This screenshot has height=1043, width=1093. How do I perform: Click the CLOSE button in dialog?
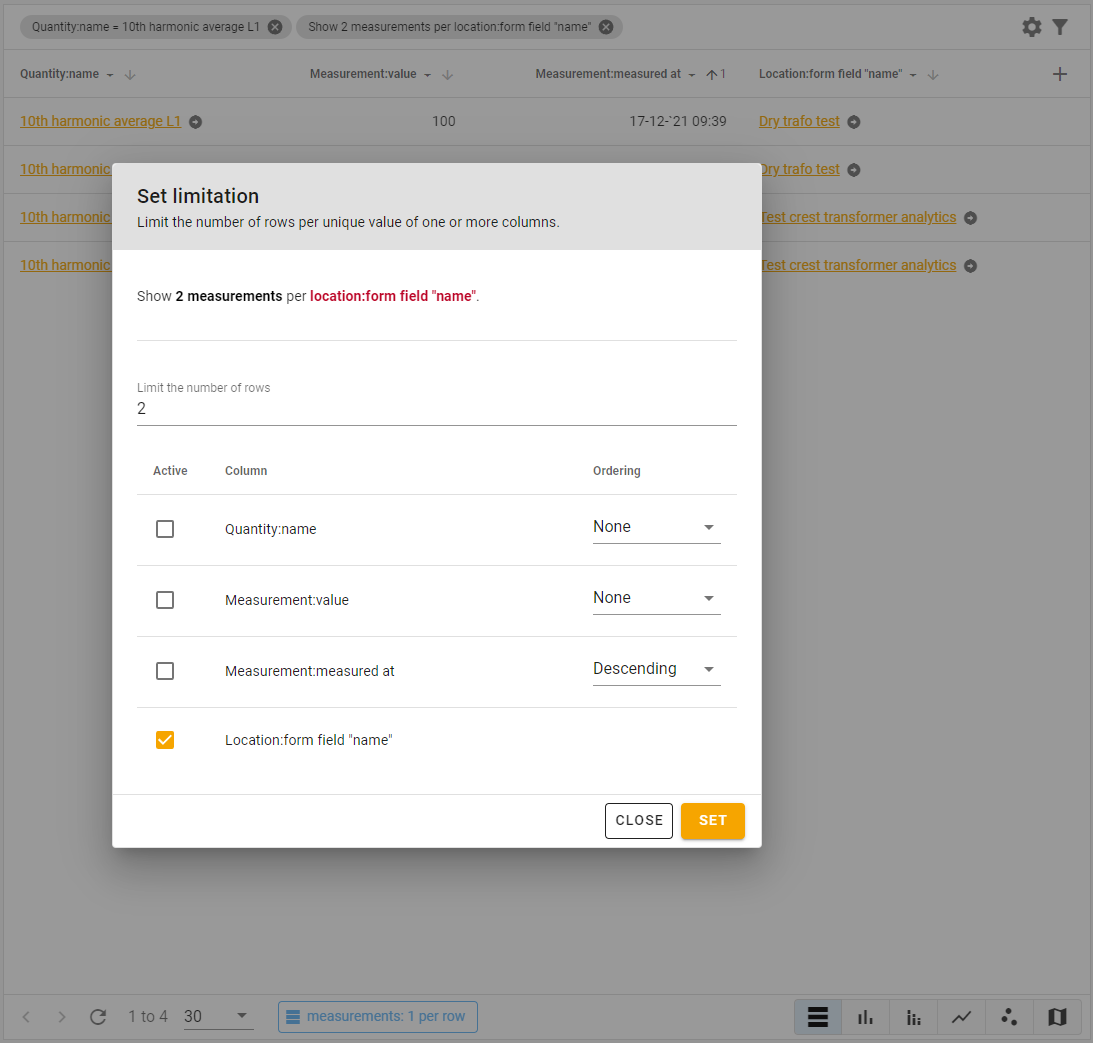[x=638, y=820]
